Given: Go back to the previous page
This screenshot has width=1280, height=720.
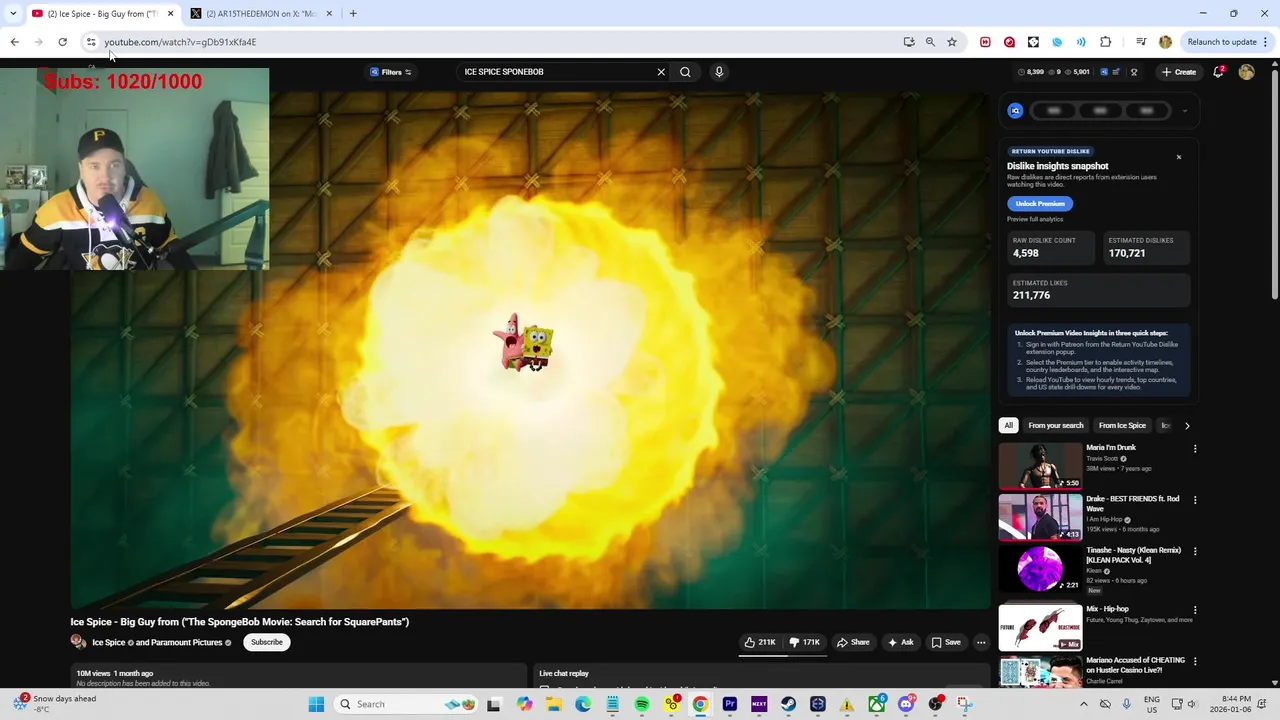Looking at the screenshot, I should coord(14,42).
